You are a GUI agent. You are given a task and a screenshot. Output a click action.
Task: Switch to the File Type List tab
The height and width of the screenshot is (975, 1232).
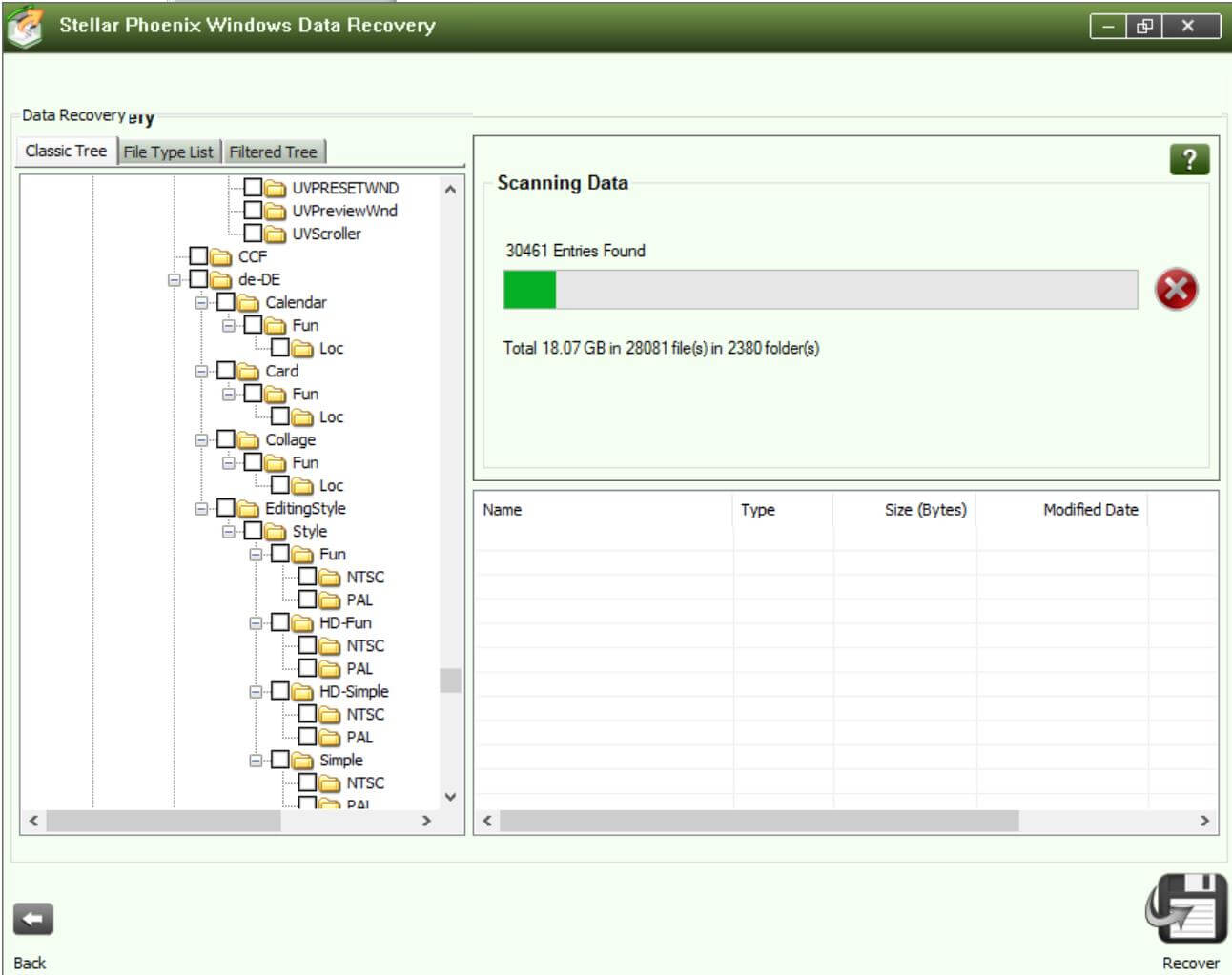(168, 152)
